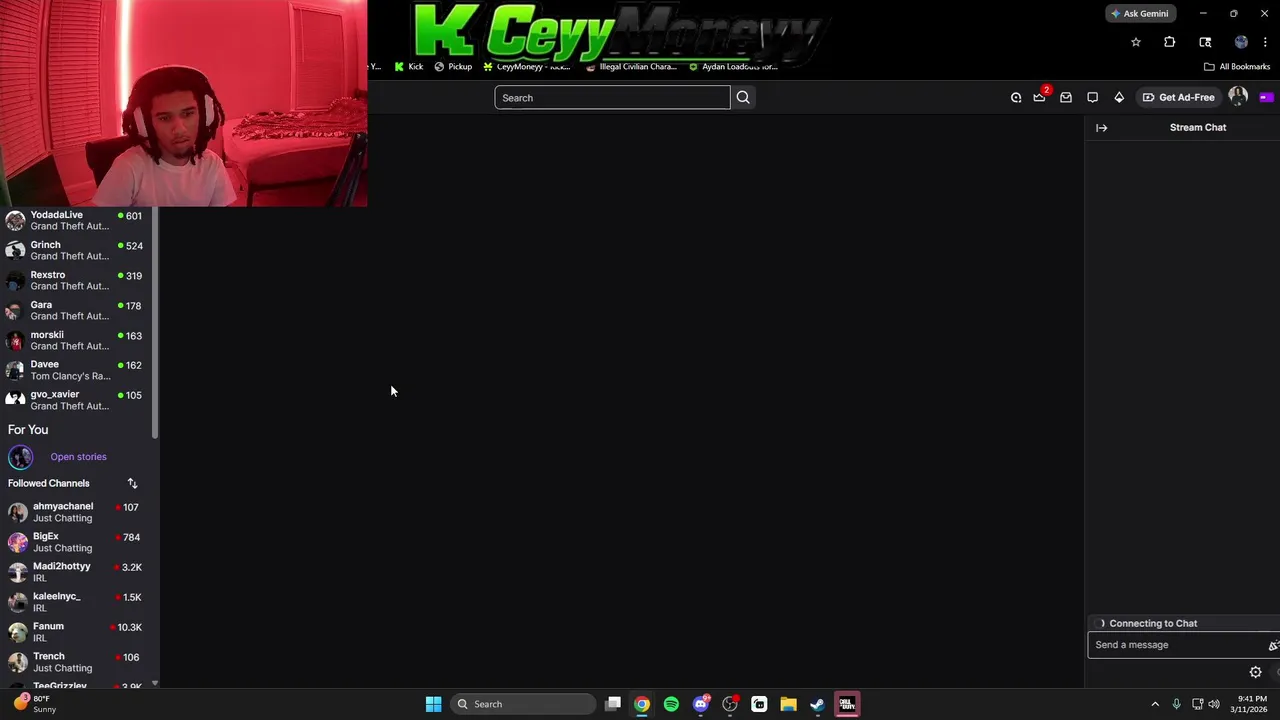
Task: Click the microphone tray icon
Action: tap(1176, 704)
